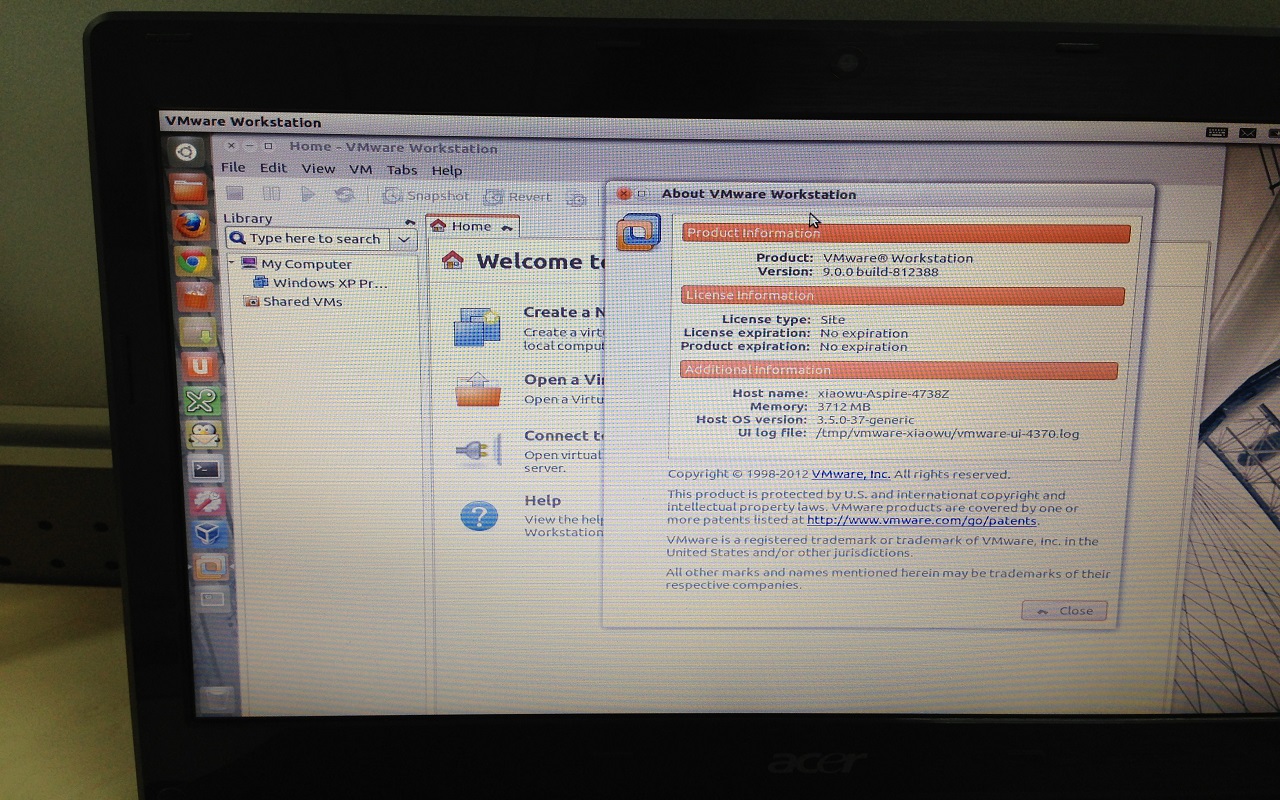Open Ubuntu Software Center dock icon
The image size is (1280, 800).
(196, 297)
